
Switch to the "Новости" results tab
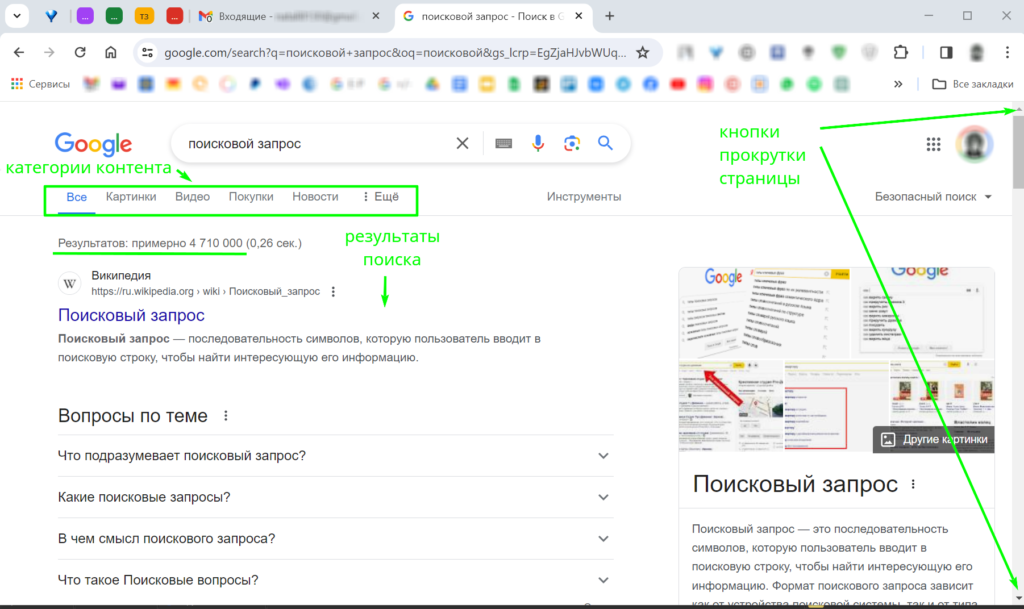[315, 196]
